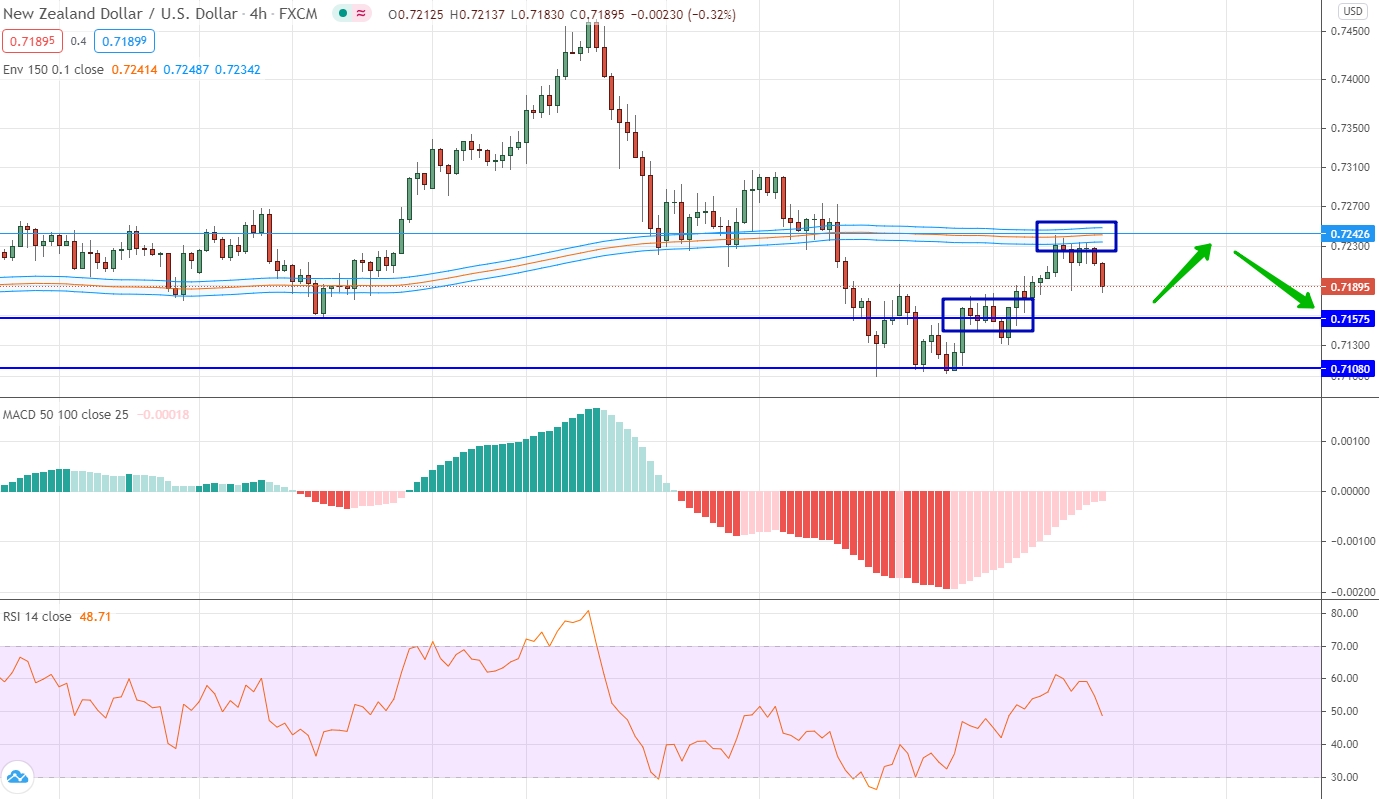Click the 0.73500 price scale value

coord(1351,128)
